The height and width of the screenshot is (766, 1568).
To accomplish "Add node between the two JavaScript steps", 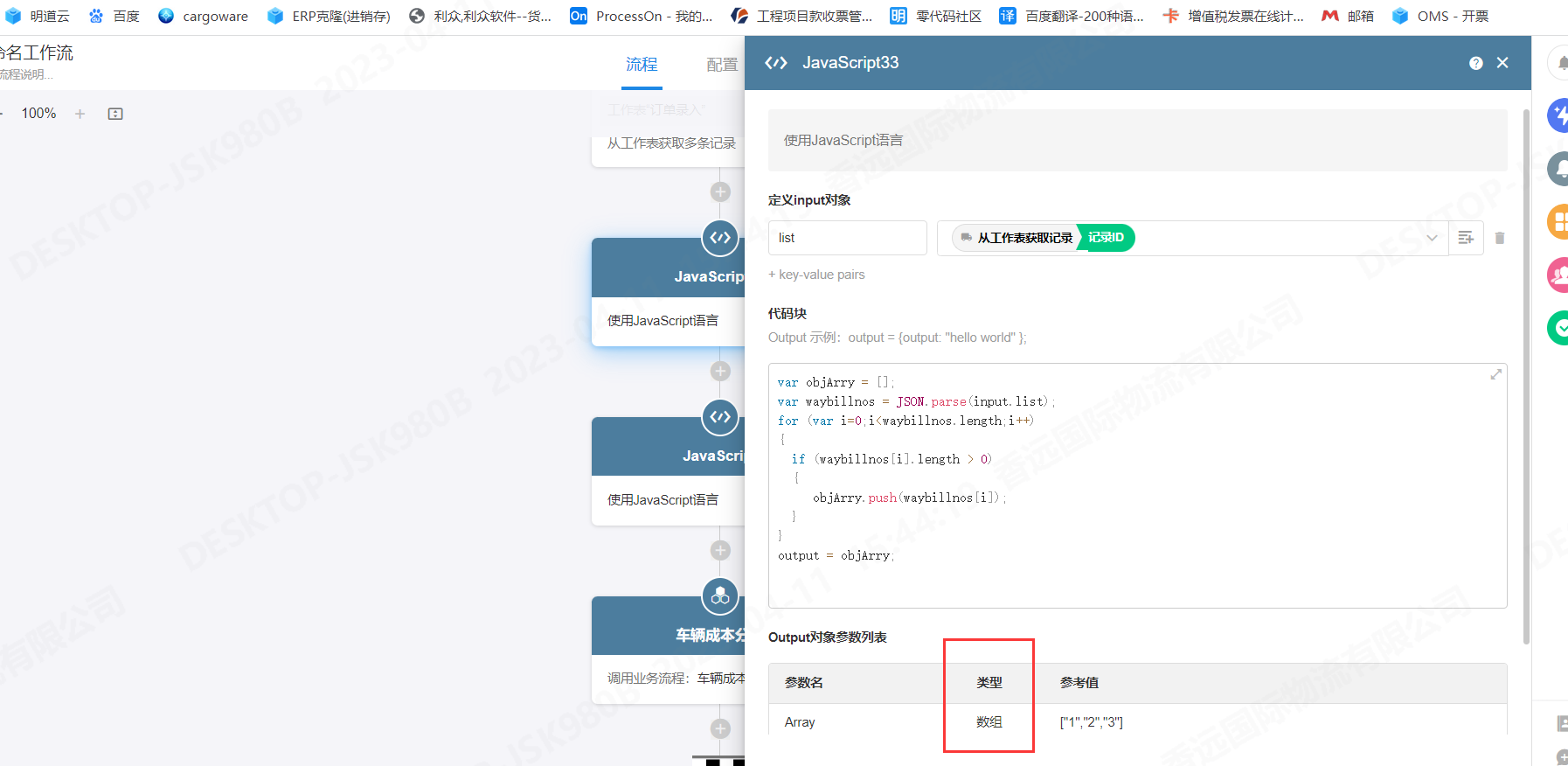I will [x=720, y=372].
